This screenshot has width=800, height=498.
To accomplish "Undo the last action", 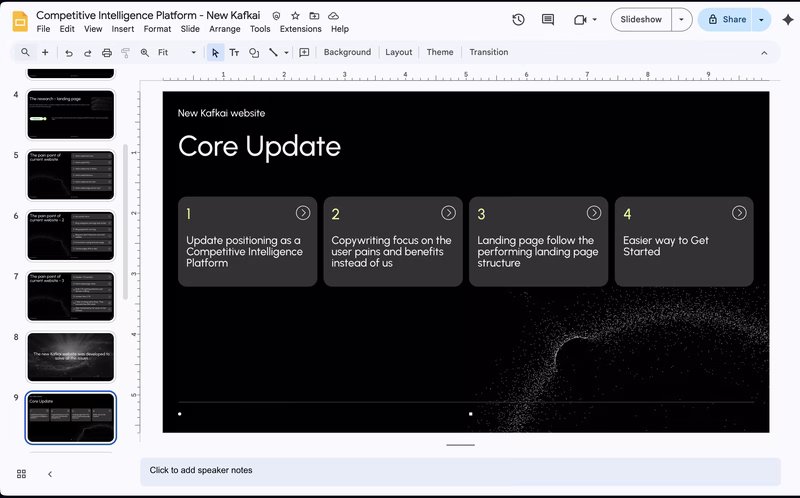I will (x=68, y=53).
